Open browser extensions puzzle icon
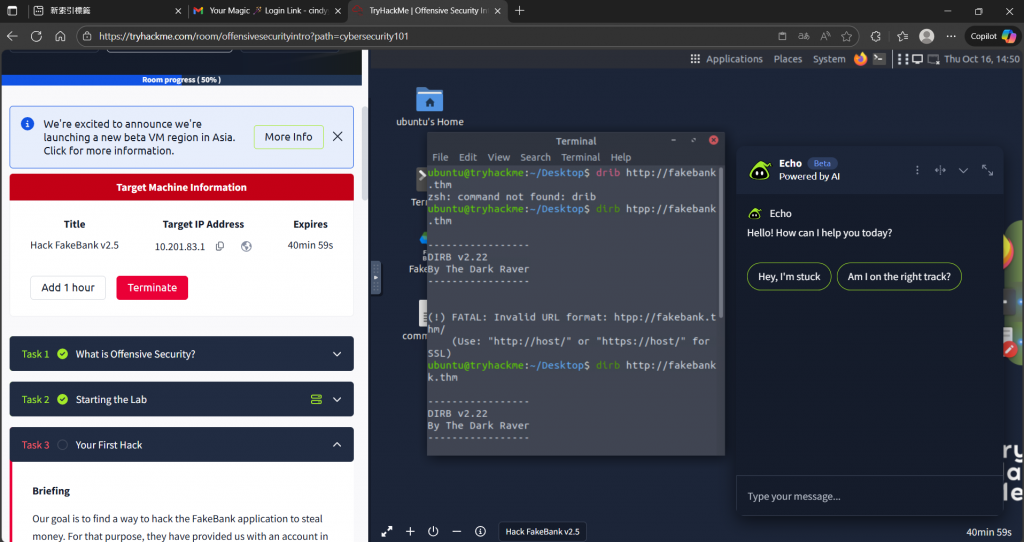The image size is (1024, 542). click(876, 36)
